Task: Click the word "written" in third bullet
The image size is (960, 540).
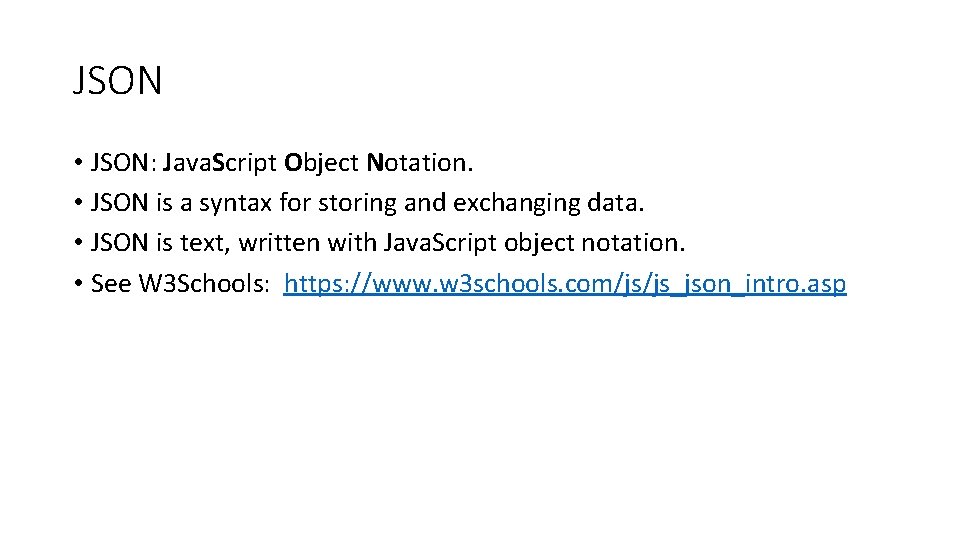Action: pyautogui.click(x=279, y=243)
